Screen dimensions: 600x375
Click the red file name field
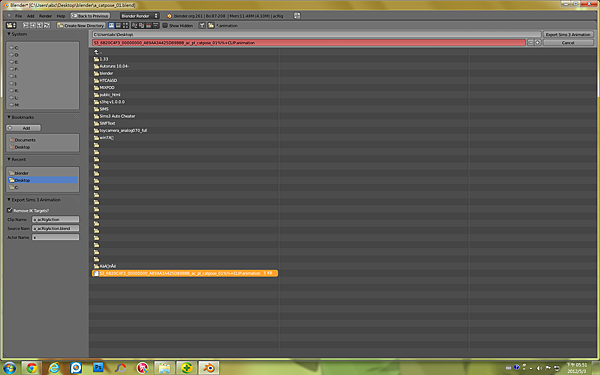[x=308, y=42]
